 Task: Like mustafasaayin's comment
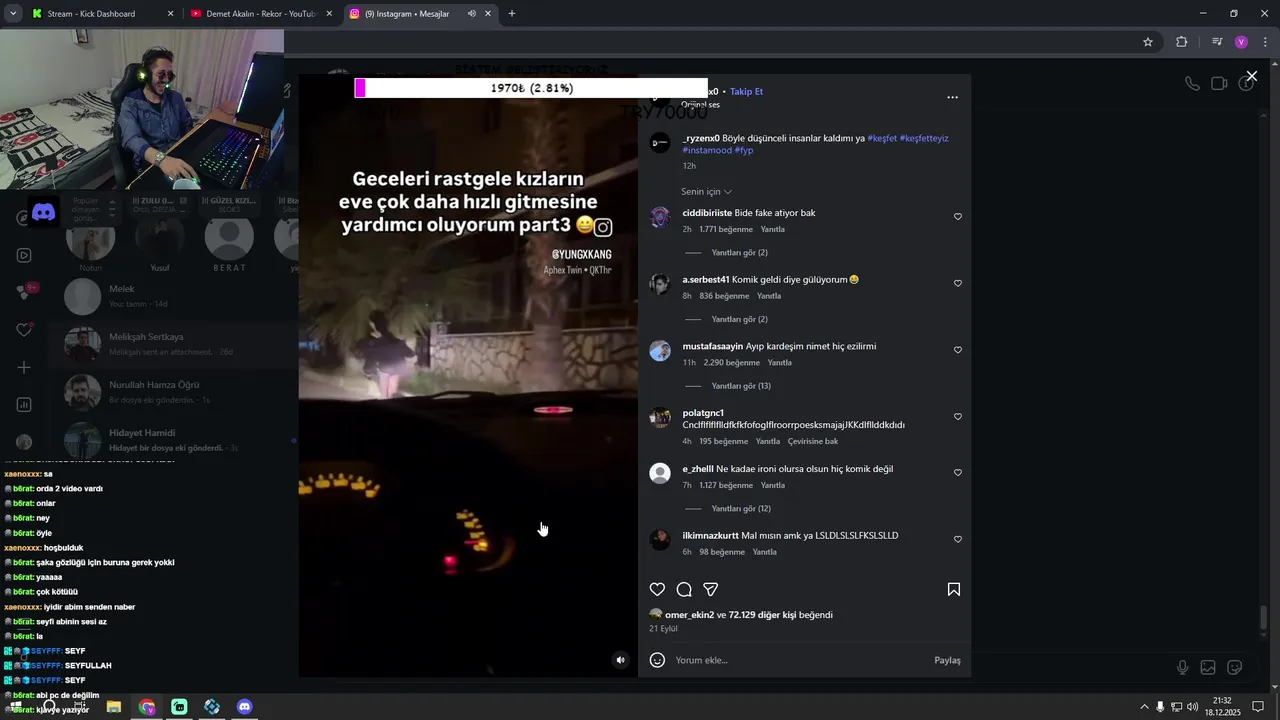click(957, 350)
